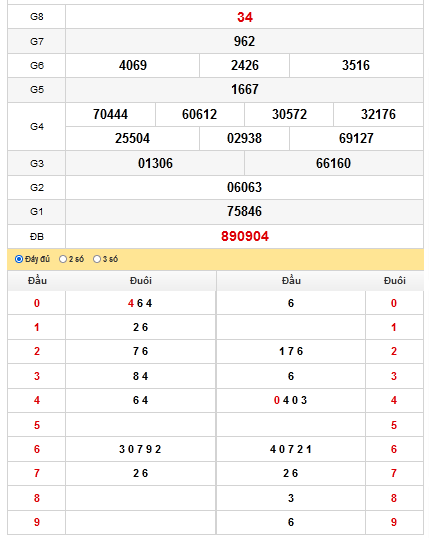Screen dimensions: 429x538
Task: Click the G4 number 30572
Action: [x=289, y=115]
